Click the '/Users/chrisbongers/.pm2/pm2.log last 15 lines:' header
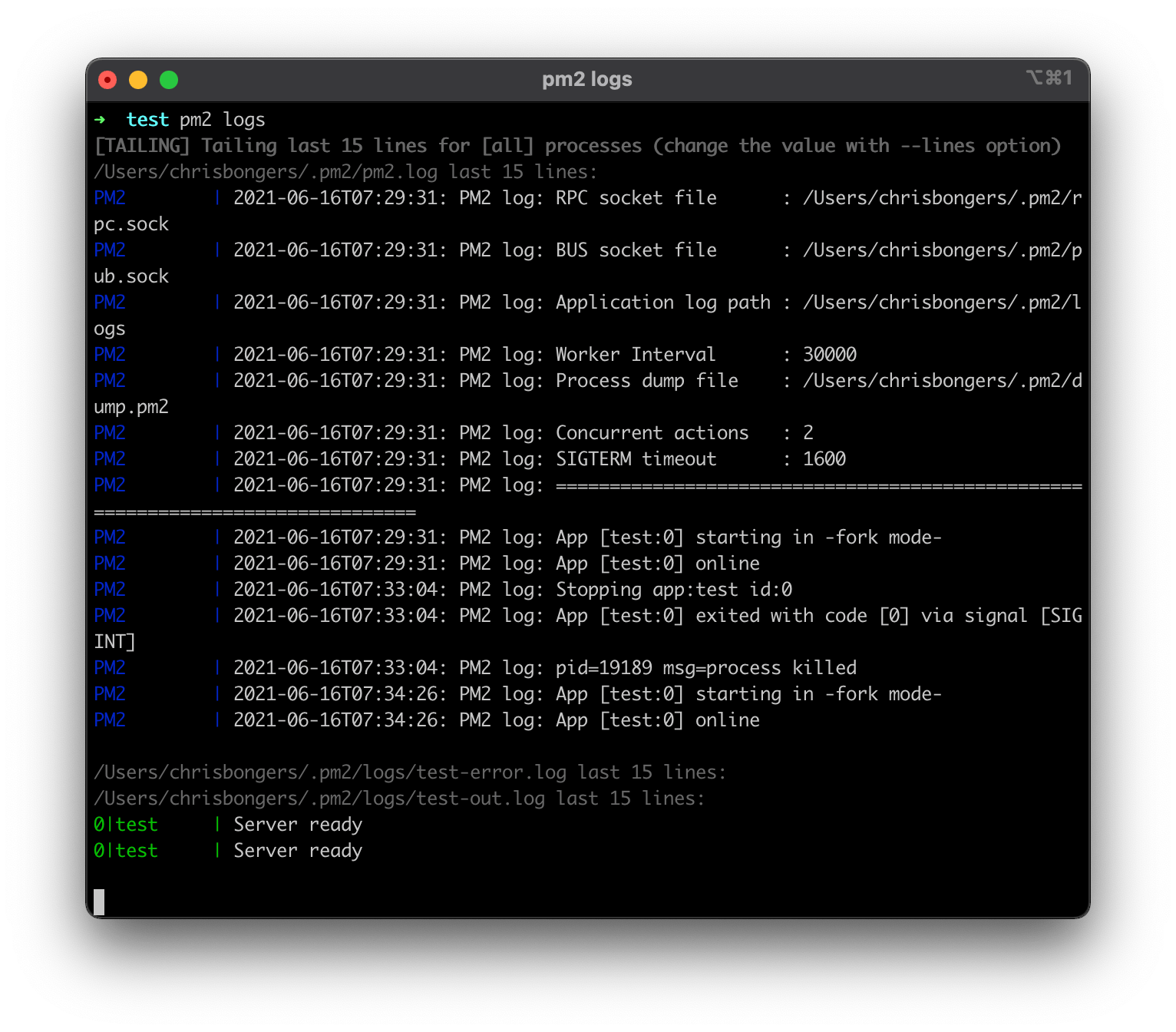Viewport: 1176px width, 1032px height. [x=345, y=172]
